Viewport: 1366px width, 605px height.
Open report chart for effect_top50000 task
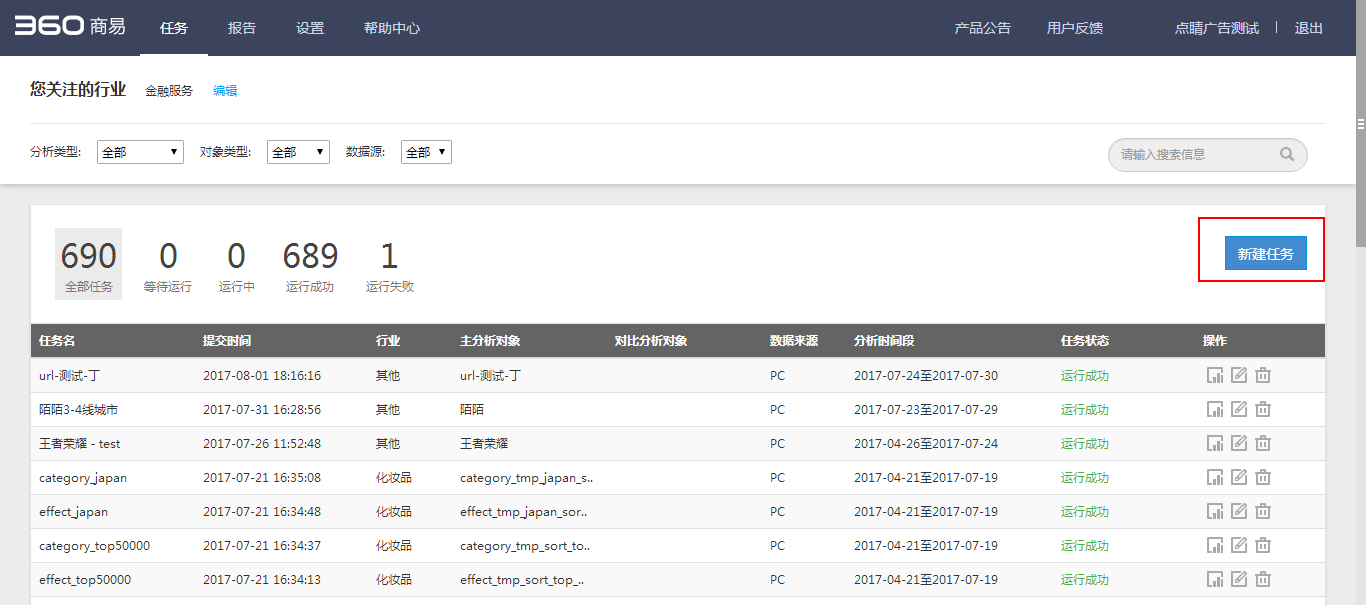pyautogui.click(x=1215, y=580)
